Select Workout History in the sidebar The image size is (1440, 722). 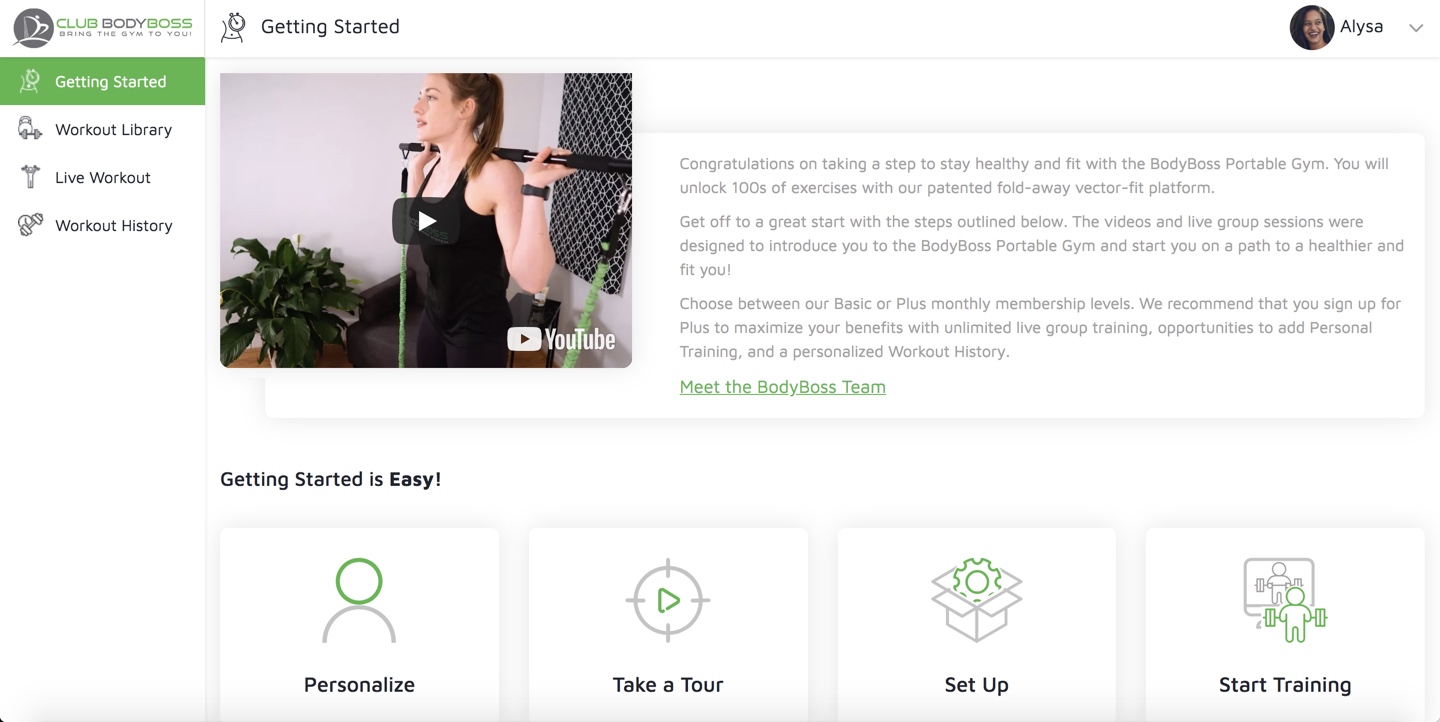click(113, 225)
